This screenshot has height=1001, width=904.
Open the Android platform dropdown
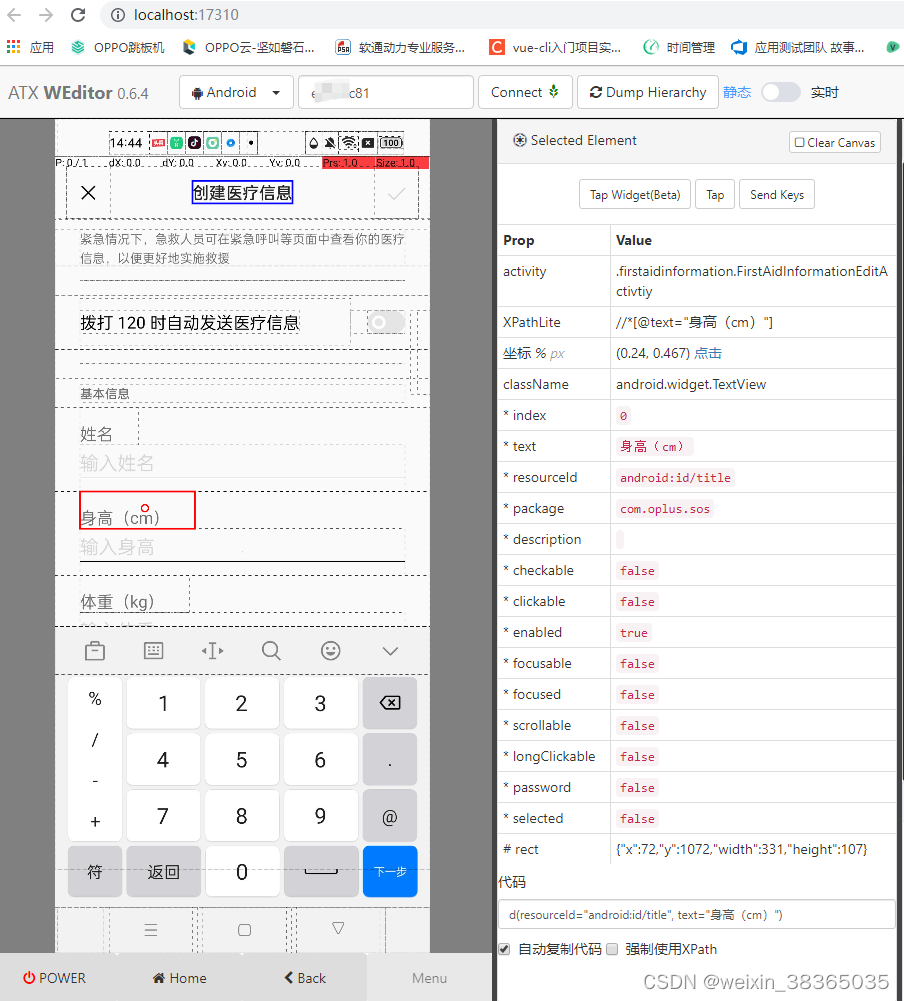[236, 91]
